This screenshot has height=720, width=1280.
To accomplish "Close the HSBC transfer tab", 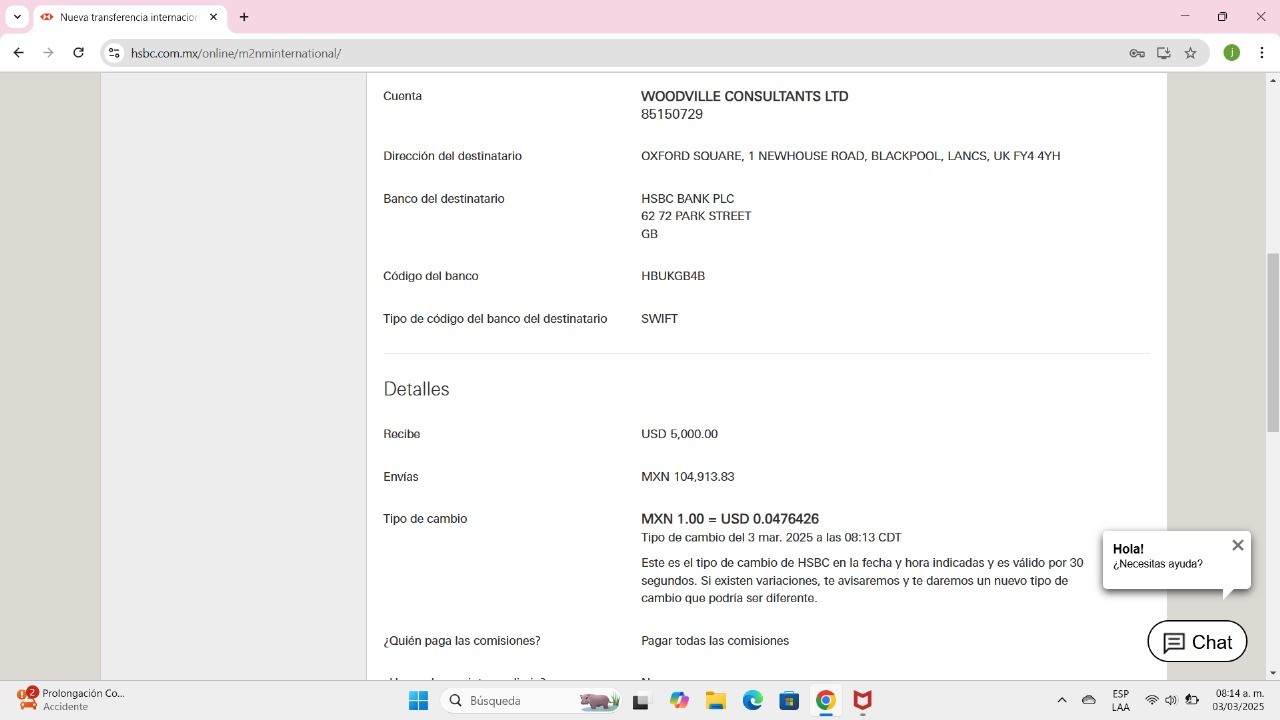I will tap(213, 17).
